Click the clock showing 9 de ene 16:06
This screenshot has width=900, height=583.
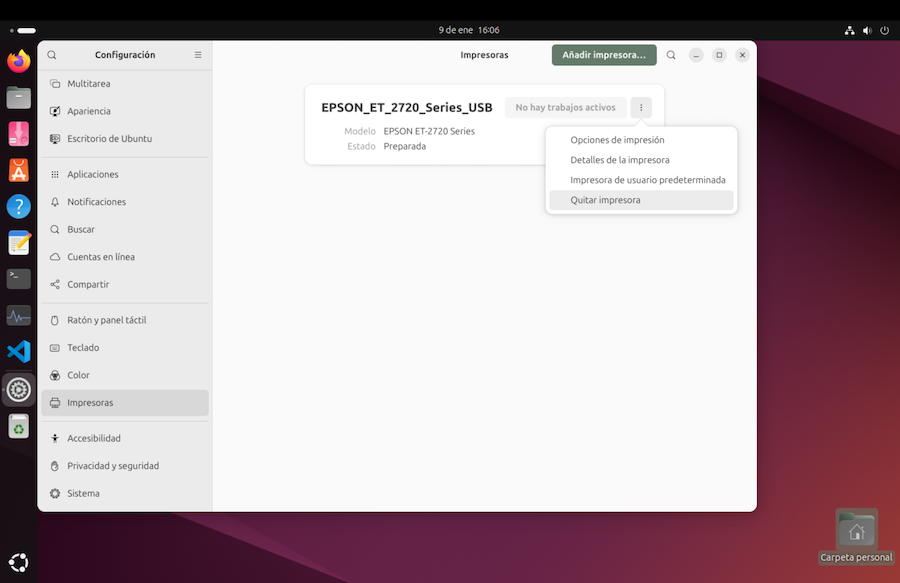pos(469,30)
